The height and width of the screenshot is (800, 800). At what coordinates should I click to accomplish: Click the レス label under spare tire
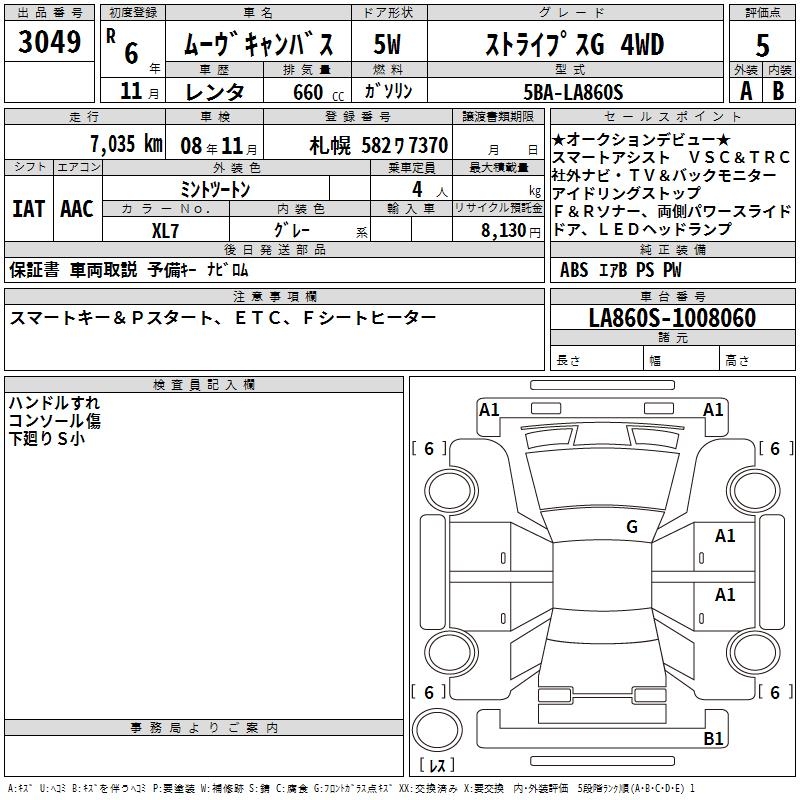coord(436,766)
